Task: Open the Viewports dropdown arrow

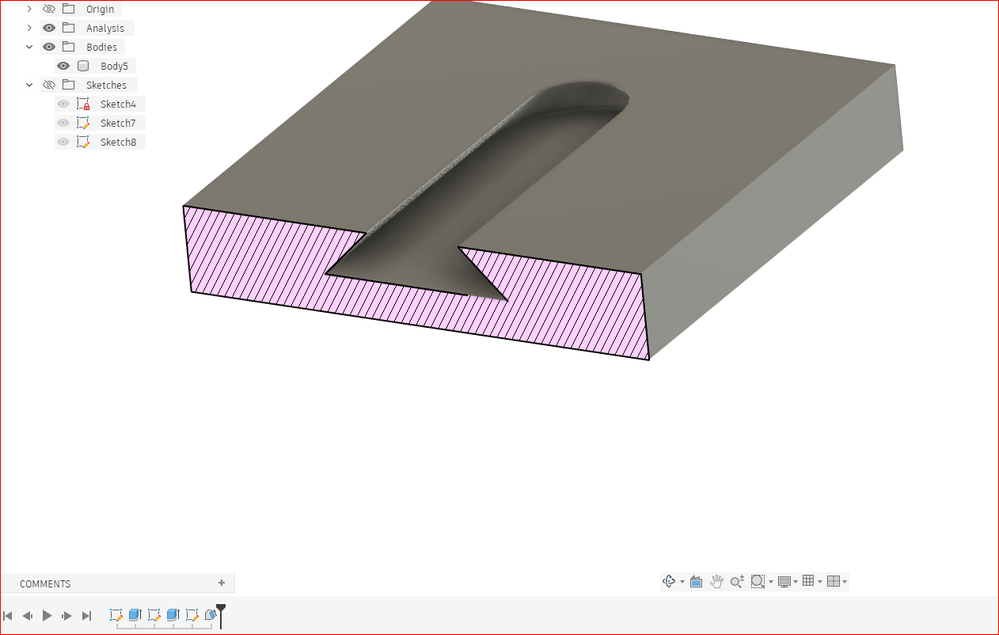Action: point(845,581)
